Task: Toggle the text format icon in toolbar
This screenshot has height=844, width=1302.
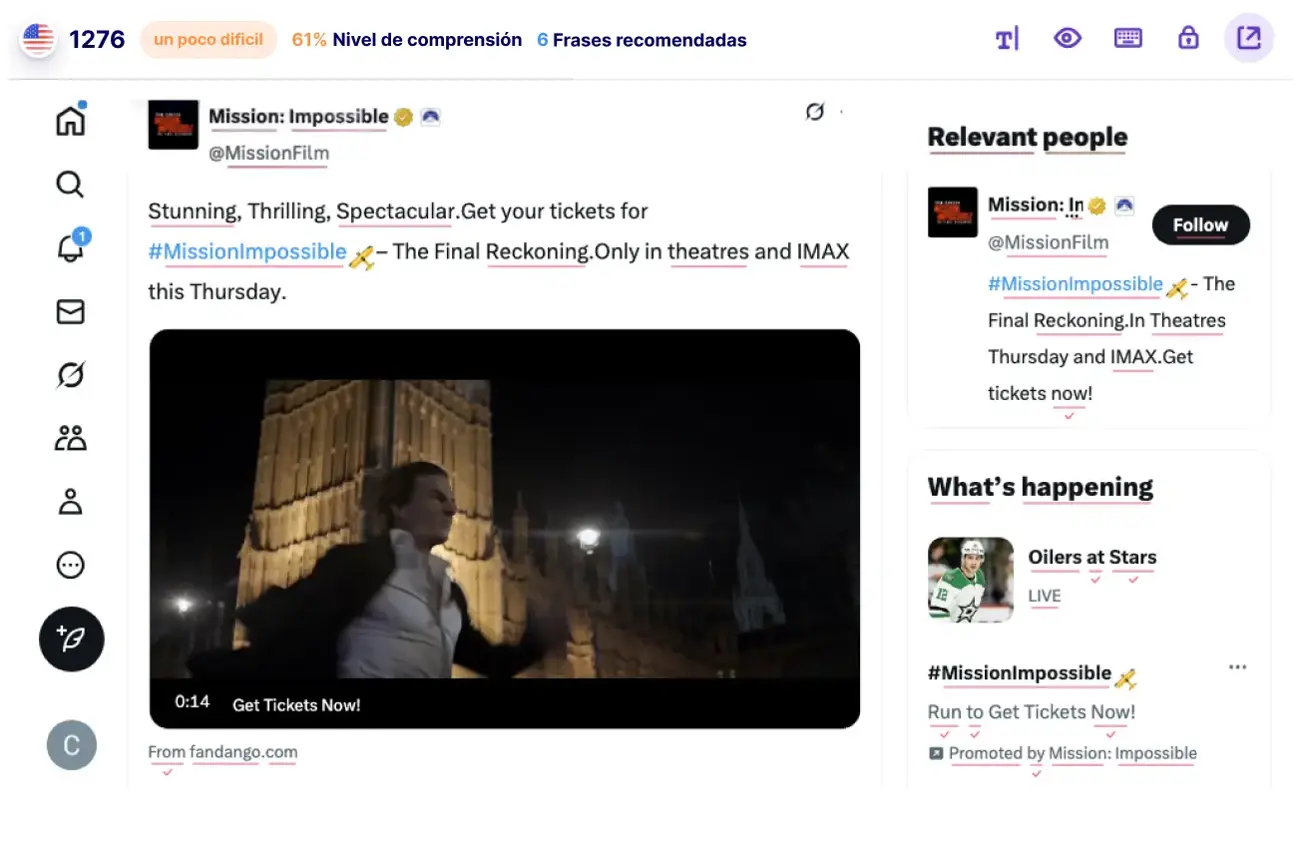Action: pyautogui.click(x=1007, y=39)
